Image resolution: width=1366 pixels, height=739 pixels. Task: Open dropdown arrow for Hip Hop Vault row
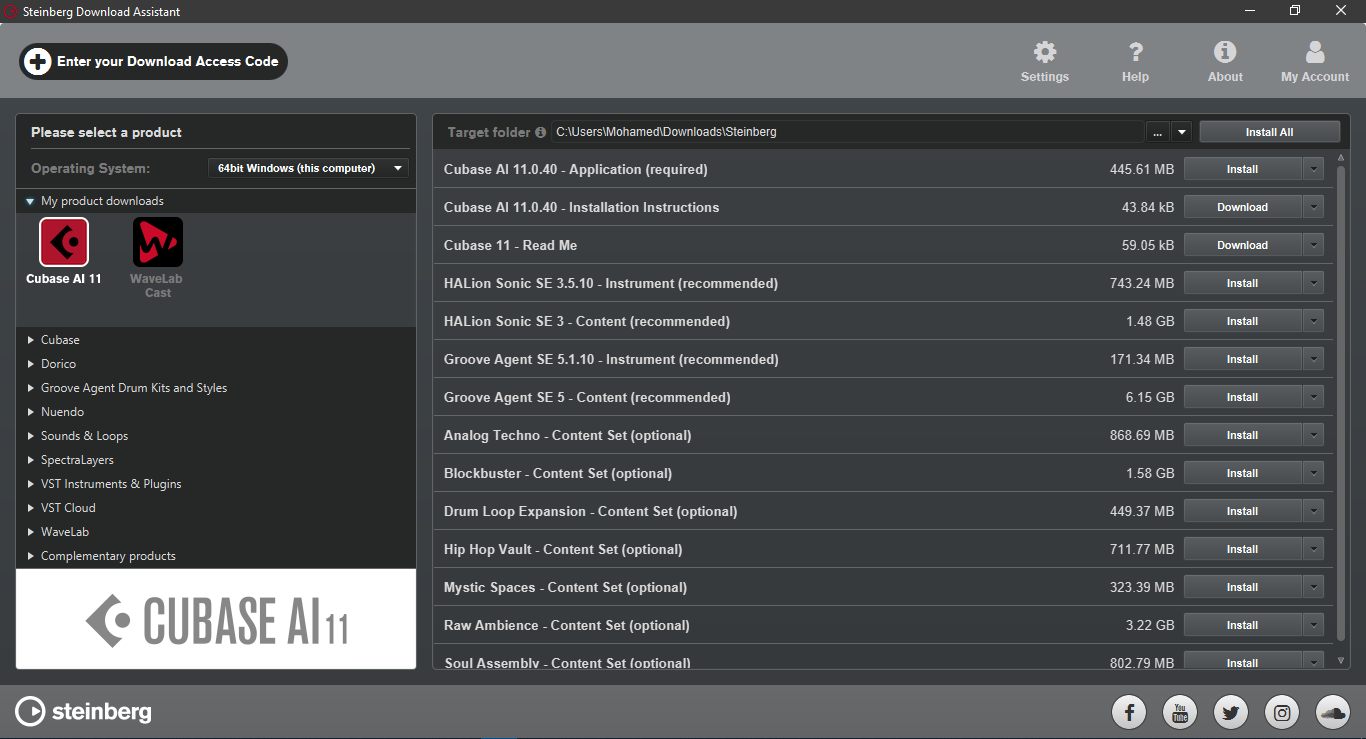pyautogui.click(x=1314, y=549)
